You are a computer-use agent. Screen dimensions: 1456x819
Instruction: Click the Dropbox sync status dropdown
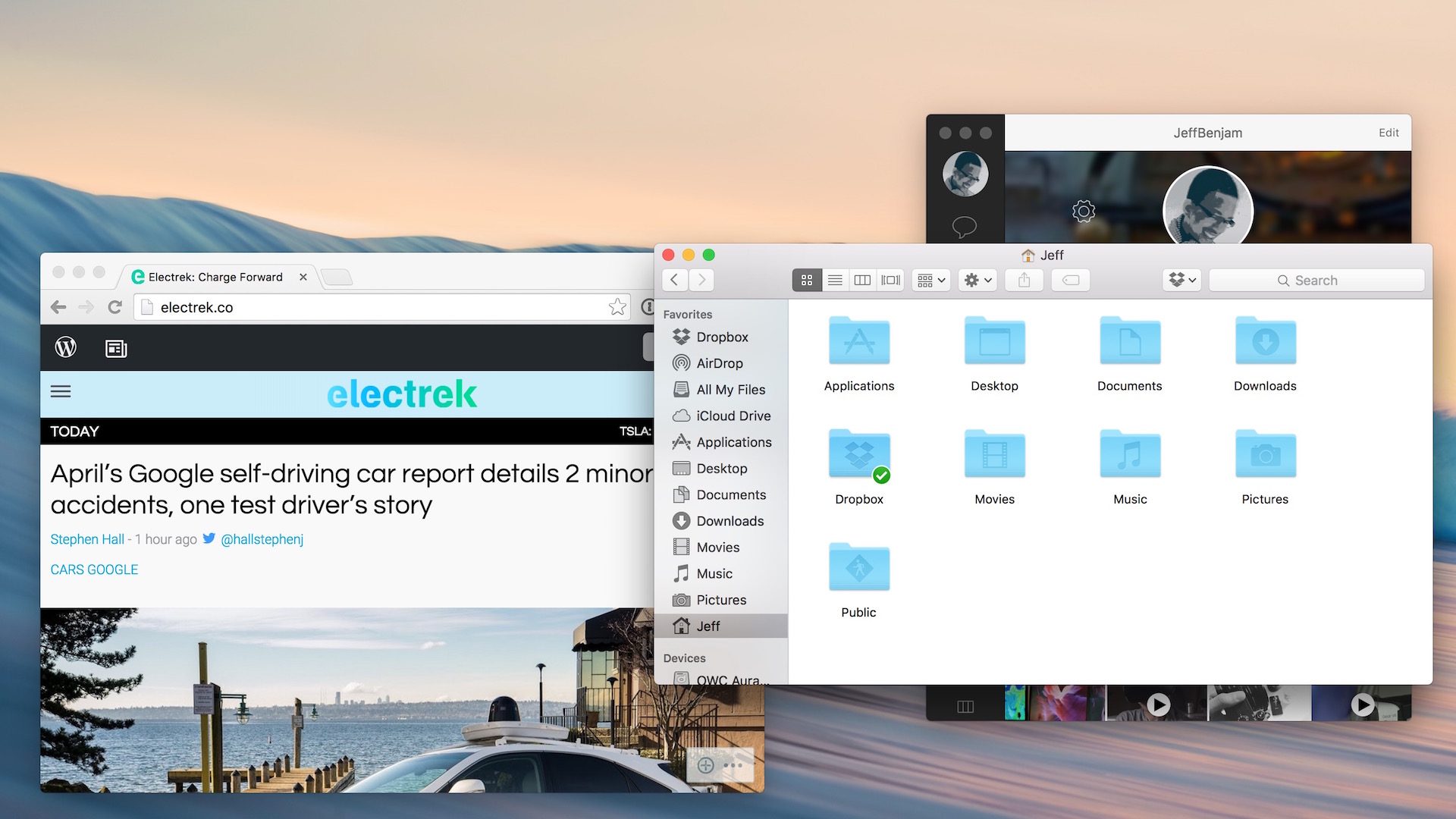[1183, 279]
